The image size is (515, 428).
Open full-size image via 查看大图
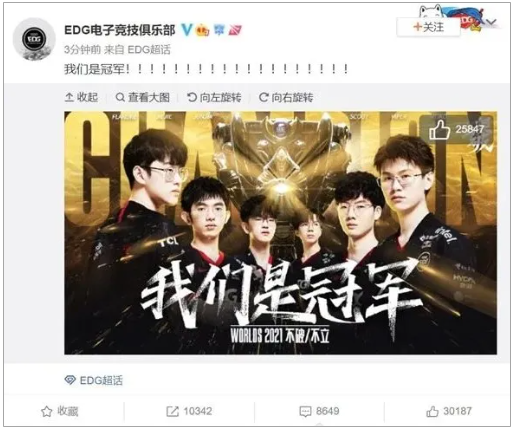[142, 97]
